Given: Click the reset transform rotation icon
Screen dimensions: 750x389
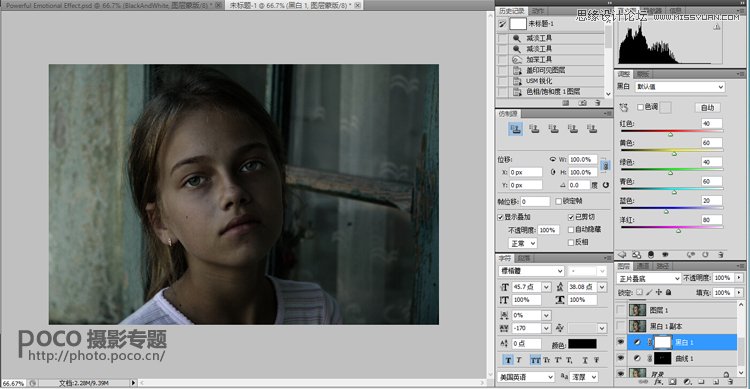Looking at the screenshot, I should [x=606, y=185].
